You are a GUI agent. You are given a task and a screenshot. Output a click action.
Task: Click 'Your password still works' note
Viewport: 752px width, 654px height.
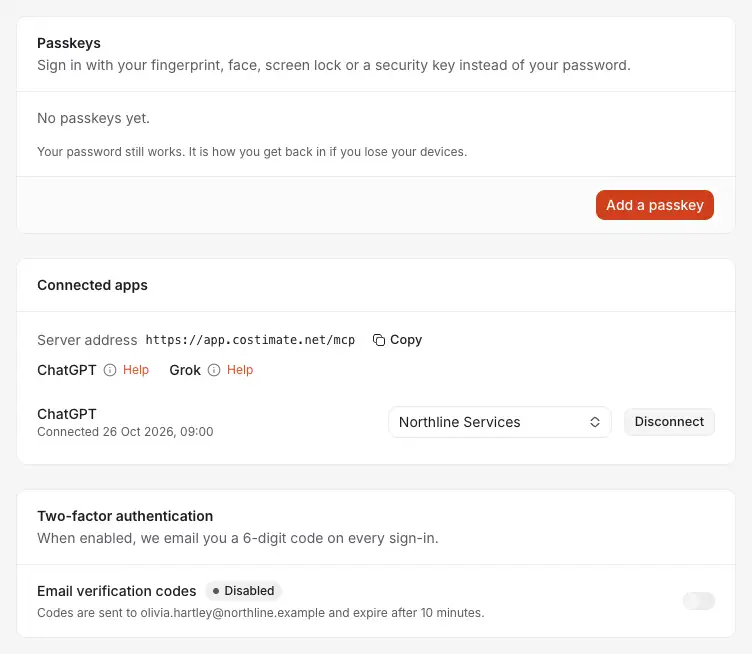(x=252, y=152)
